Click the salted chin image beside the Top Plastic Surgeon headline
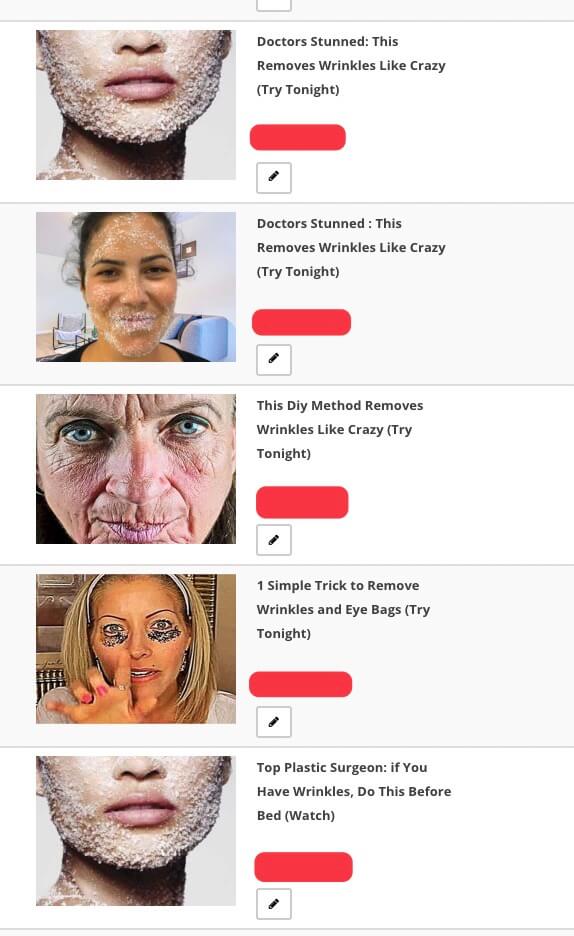Screen dimensions: 574x936 coord(136,831)
